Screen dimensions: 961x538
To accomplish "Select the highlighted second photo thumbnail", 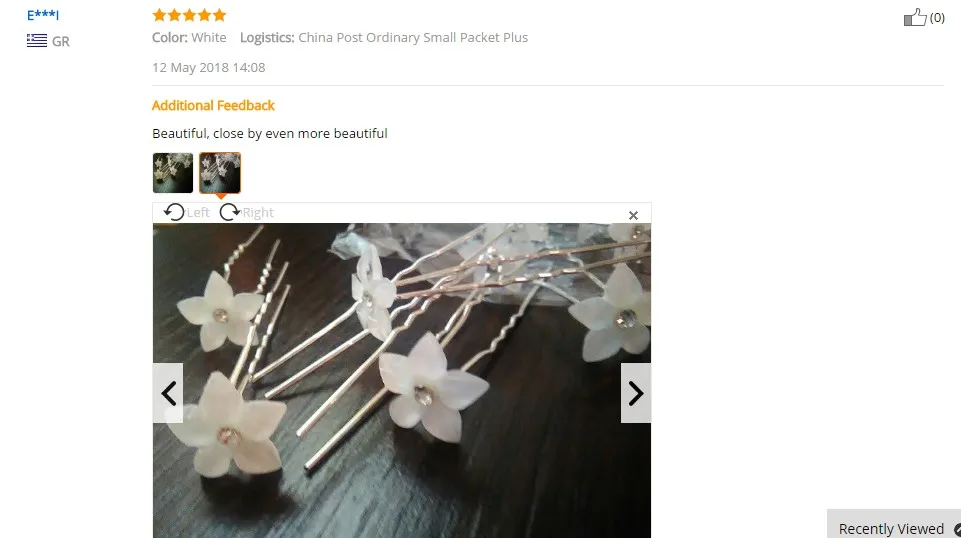I will click(x=220, y=173).
